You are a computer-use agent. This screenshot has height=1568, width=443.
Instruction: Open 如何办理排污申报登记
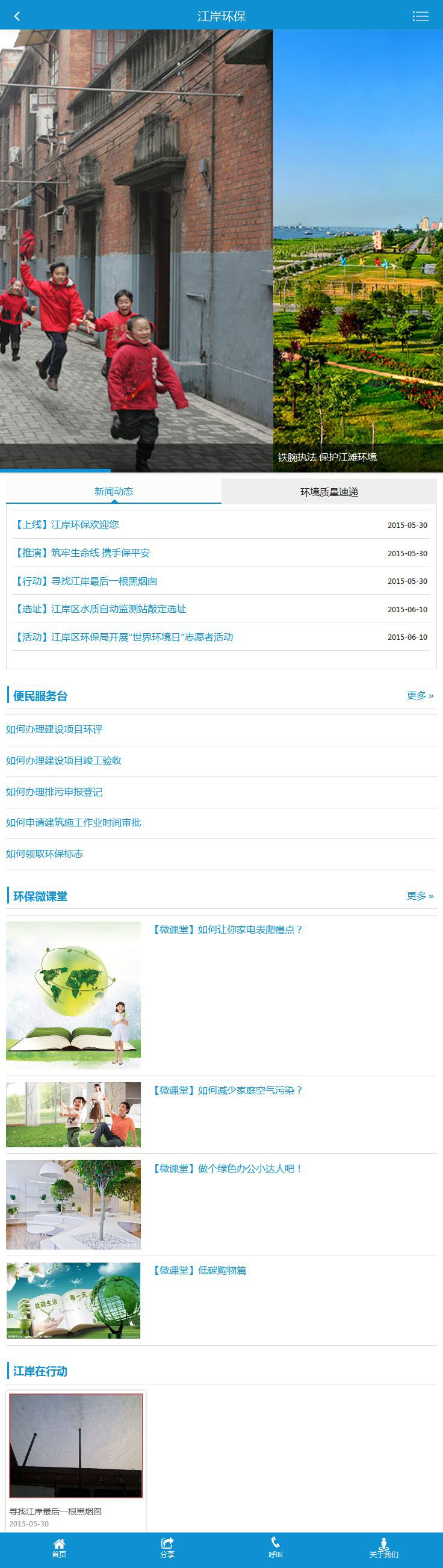tap(54, 792)
